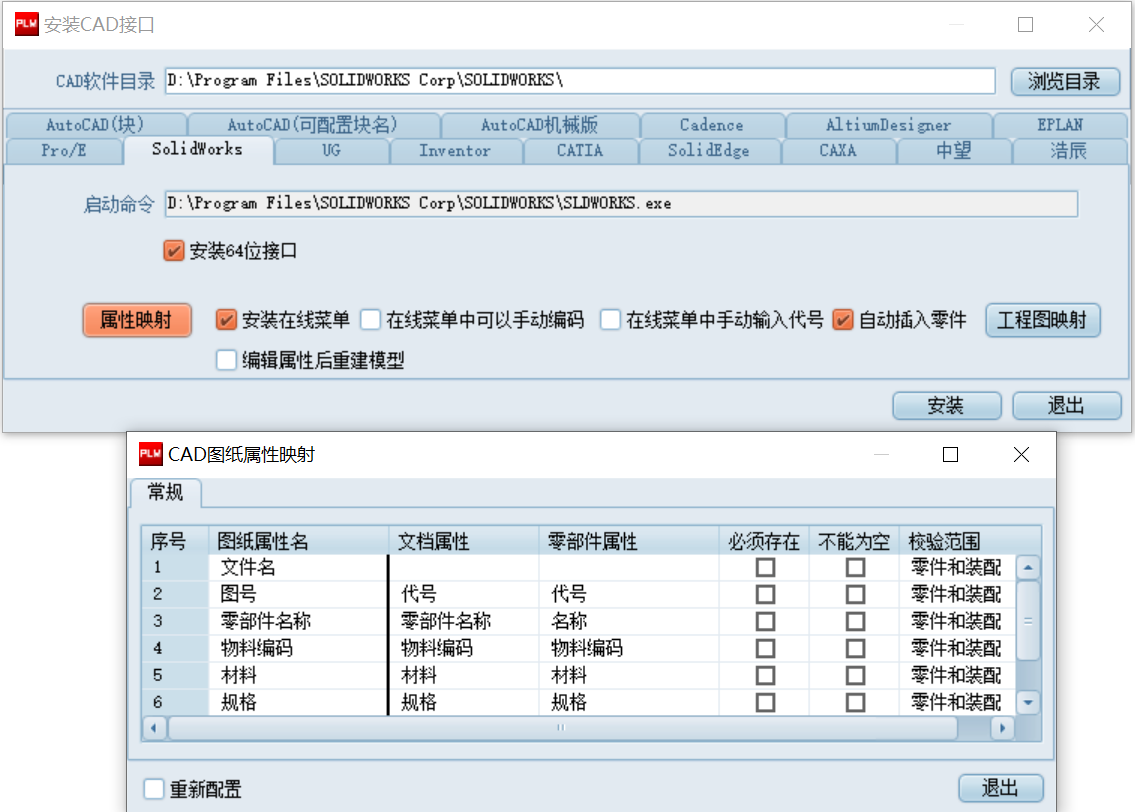Switch to the CATIA tab

580,151
